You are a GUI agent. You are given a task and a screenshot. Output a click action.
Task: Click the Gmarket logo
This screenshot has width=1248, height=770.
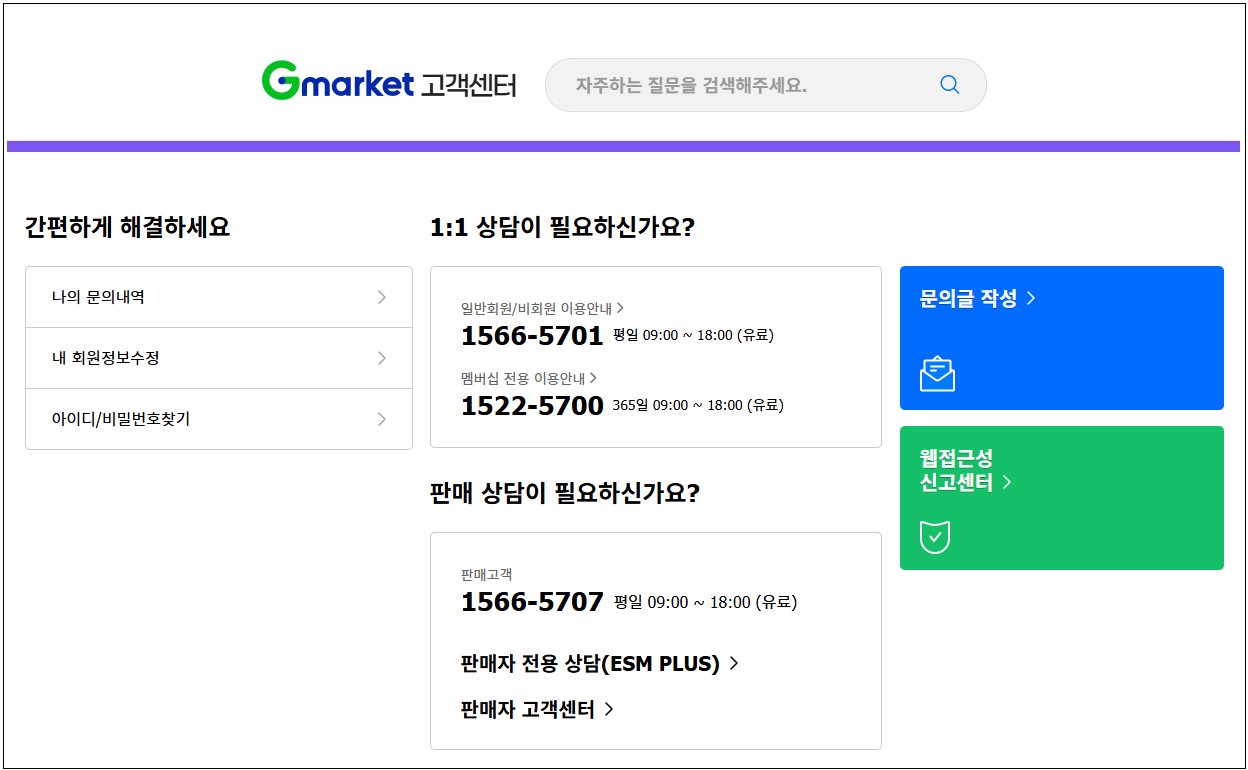pyautogui.click(x=337, y=83)
